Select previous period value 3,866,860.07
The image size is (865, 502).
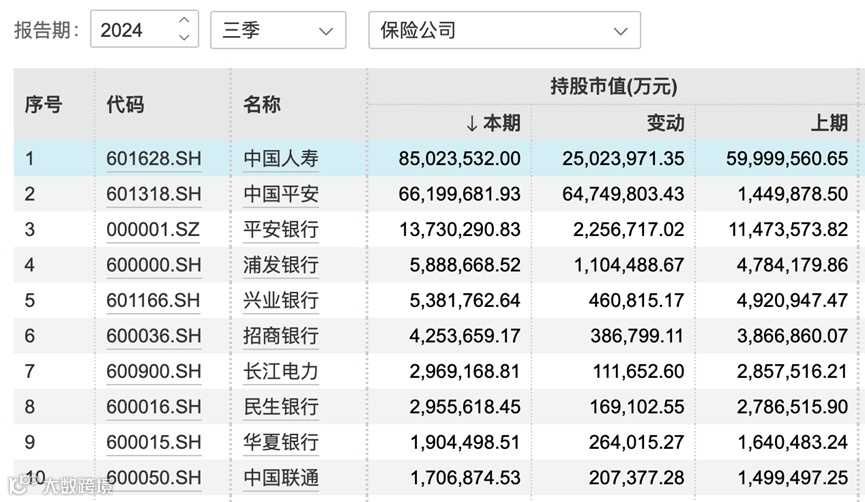click(793, 336)
